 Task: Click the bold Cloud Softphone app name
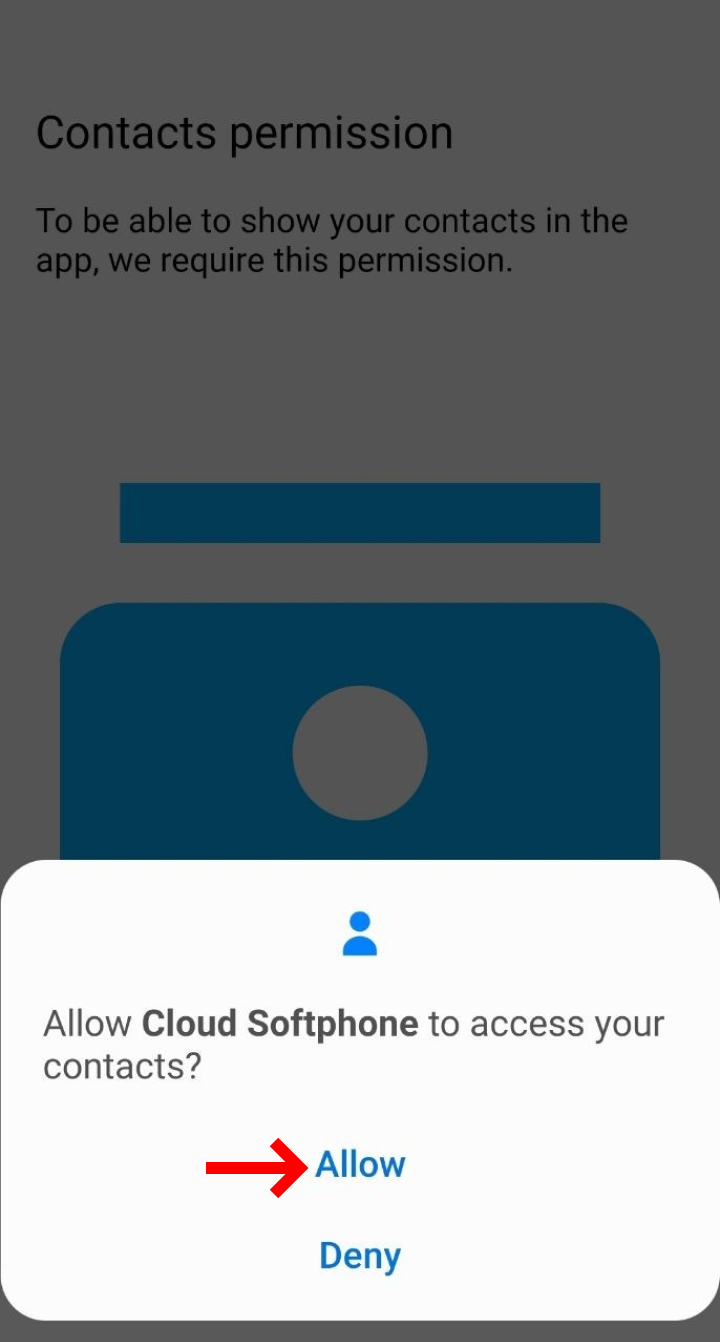(x=280, y=1024)
